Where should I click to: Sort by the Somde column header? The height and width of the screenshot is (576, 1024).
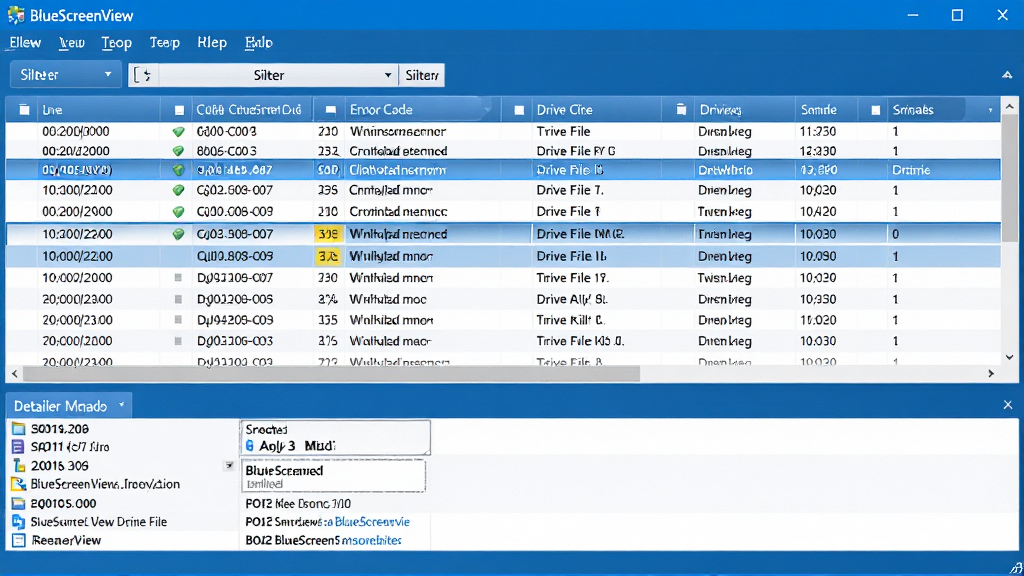pyautogui.click(x=819, y=110)
